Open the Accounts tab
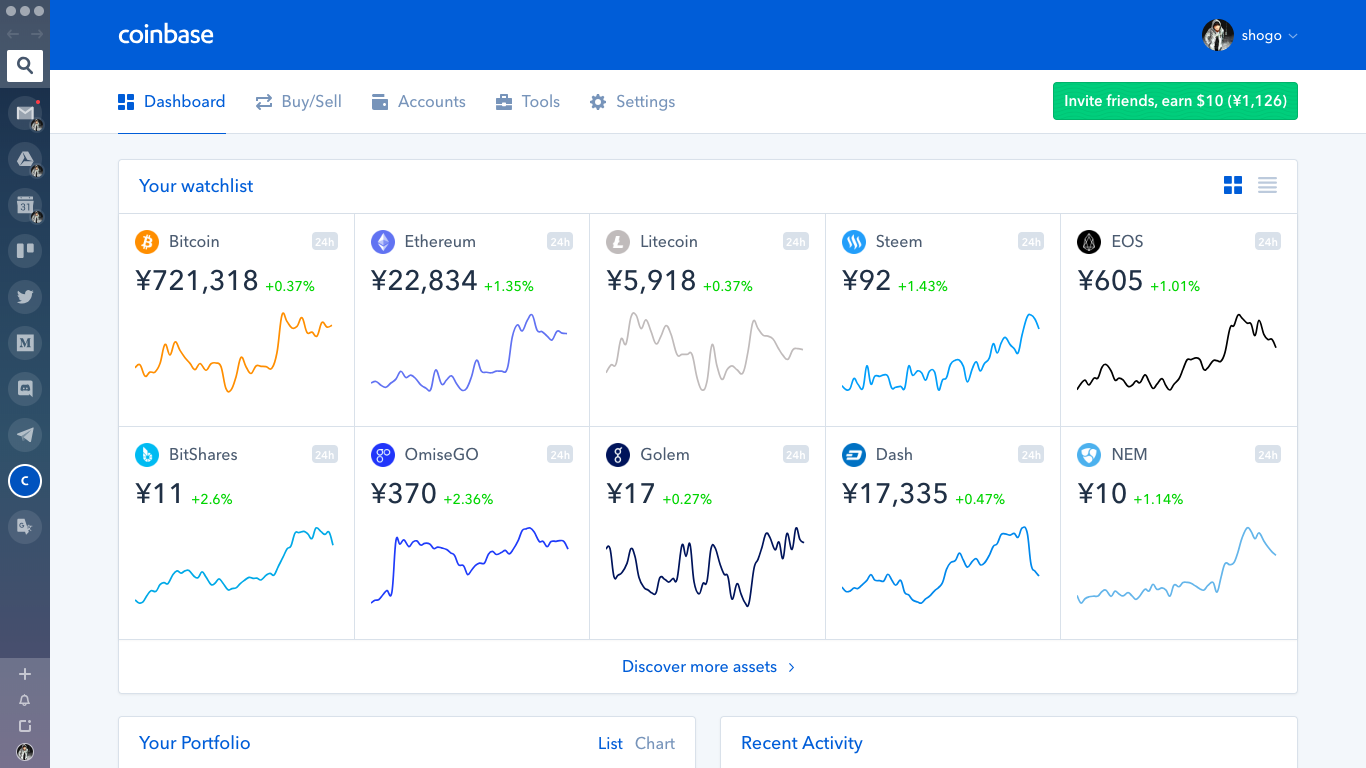The height and width of the screenshot is (768, 1366). (x=418, y=102)
